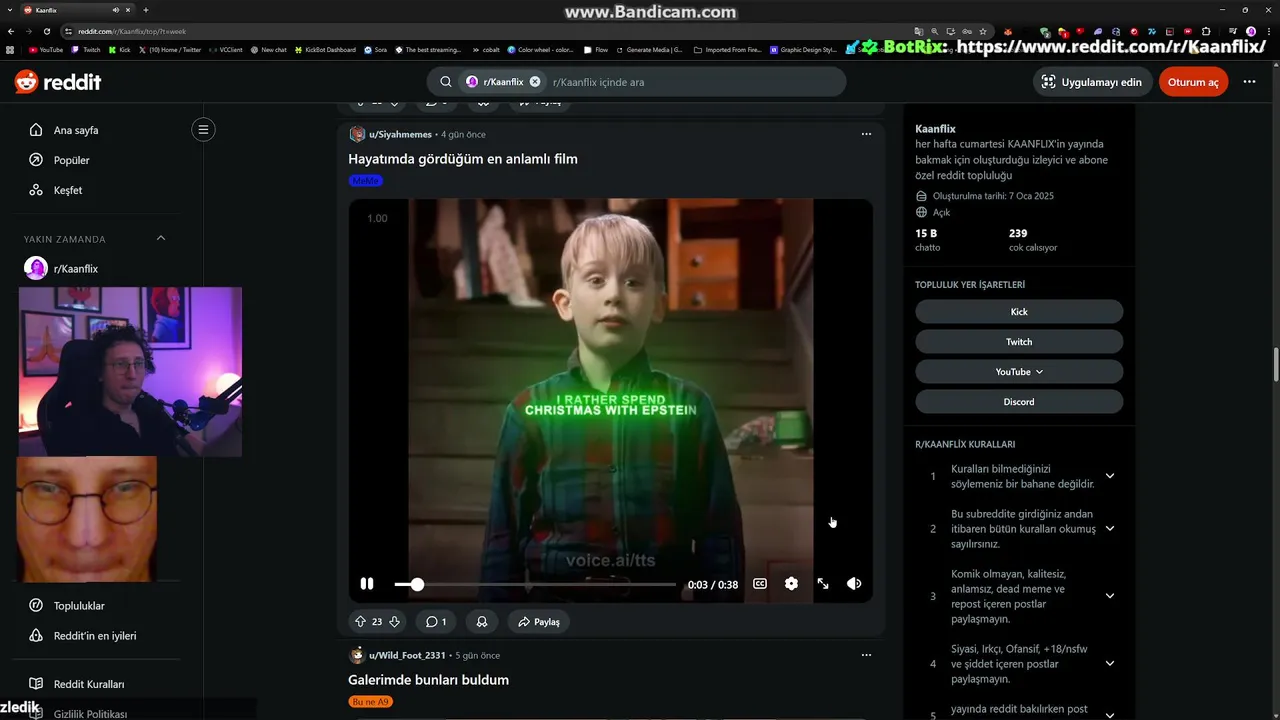Open the header three-dot more menu
Viewport: 1280px width, 720px height.
tap(1249, 82)
